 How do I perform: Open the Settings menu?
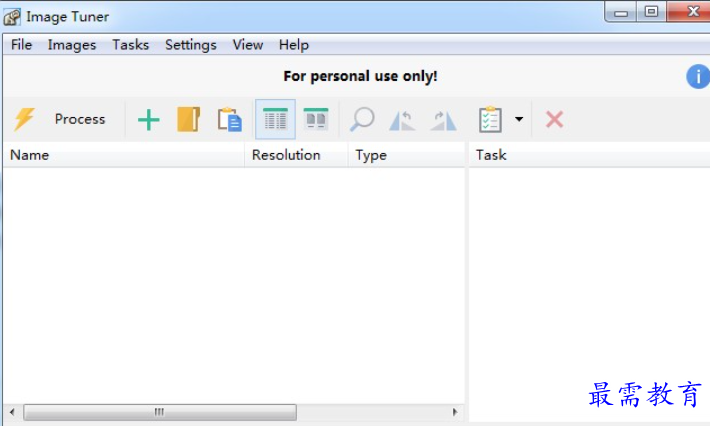click(x=191, y=45)
